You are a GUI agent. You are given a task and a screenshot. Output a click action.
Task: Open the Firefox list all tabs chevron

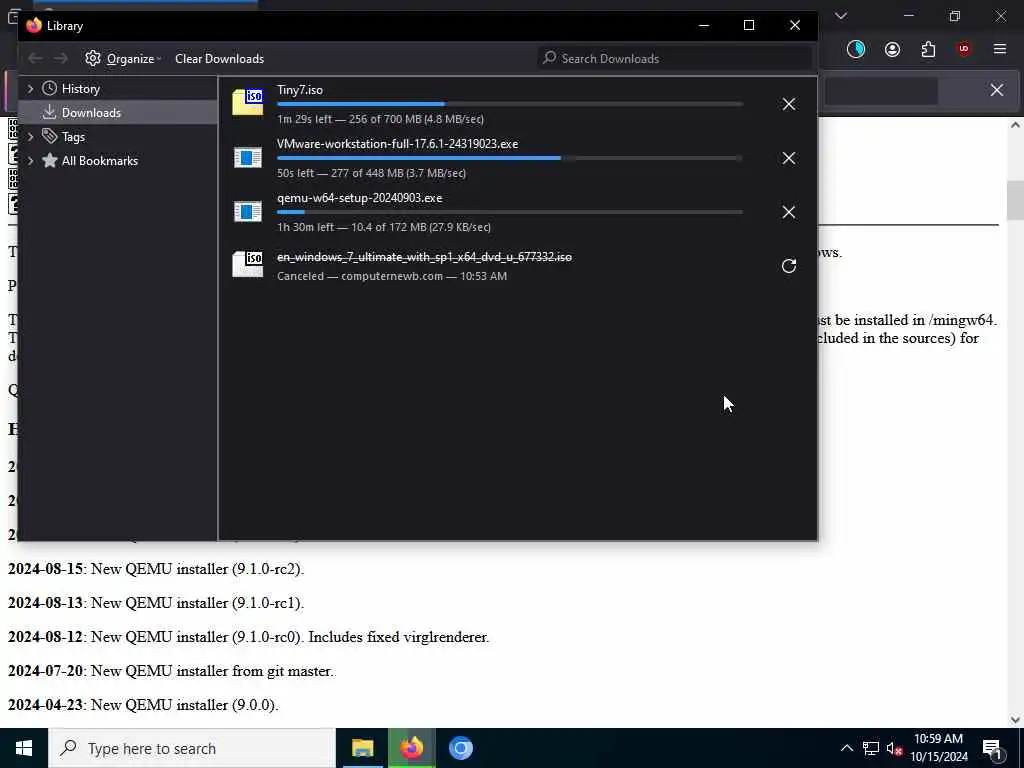(841, 16)
